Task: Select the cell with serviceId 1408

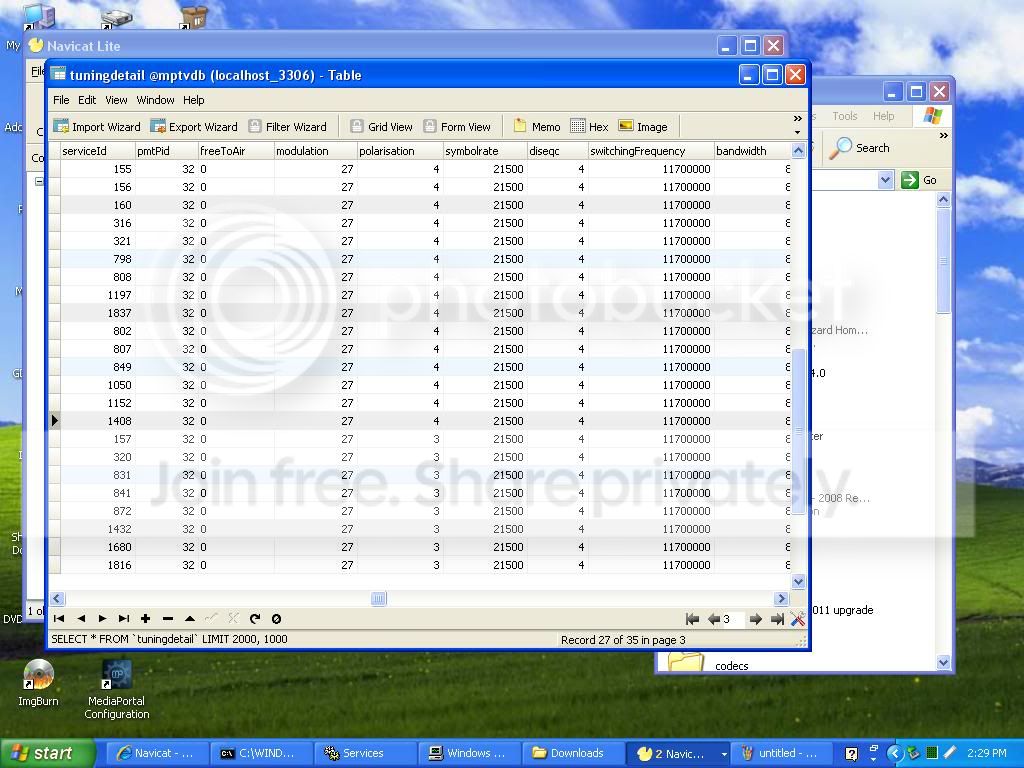Action: click(x=98, y=421)
